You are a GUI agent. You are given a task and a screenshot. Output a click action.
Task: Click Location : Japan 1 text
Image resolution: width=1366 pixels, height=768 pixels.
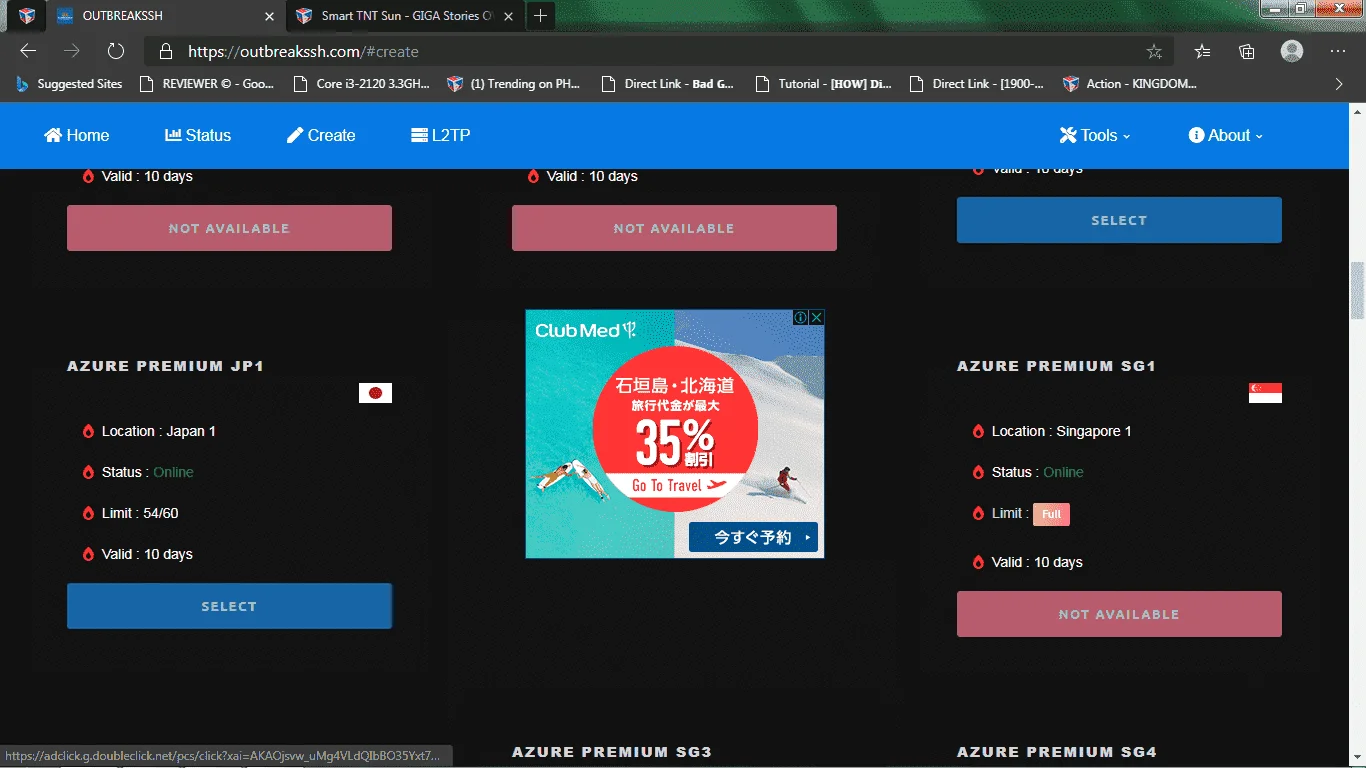point(158,431)
